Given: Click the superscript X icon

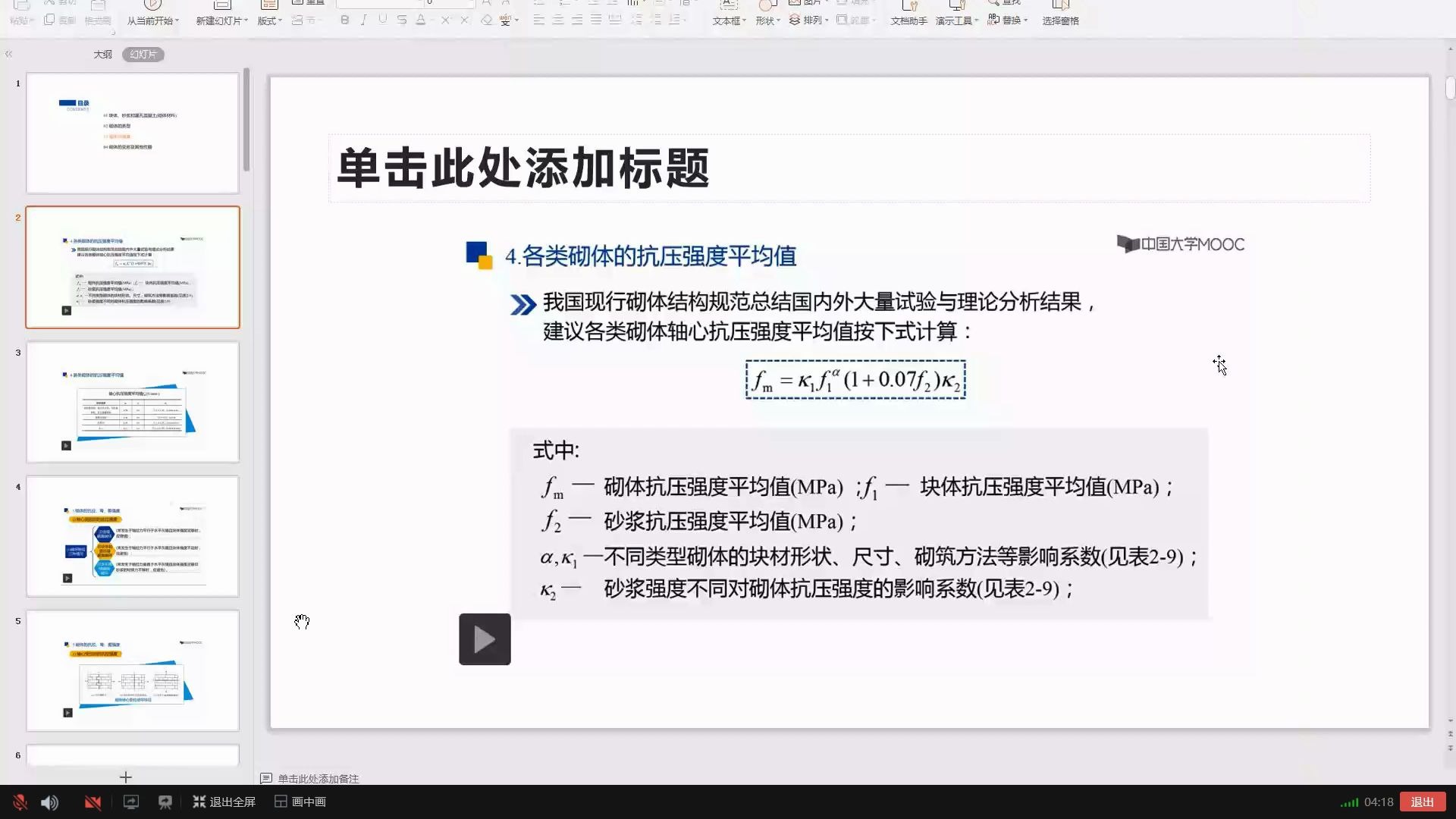Looking at the screenshot, I should click(446, 20).
